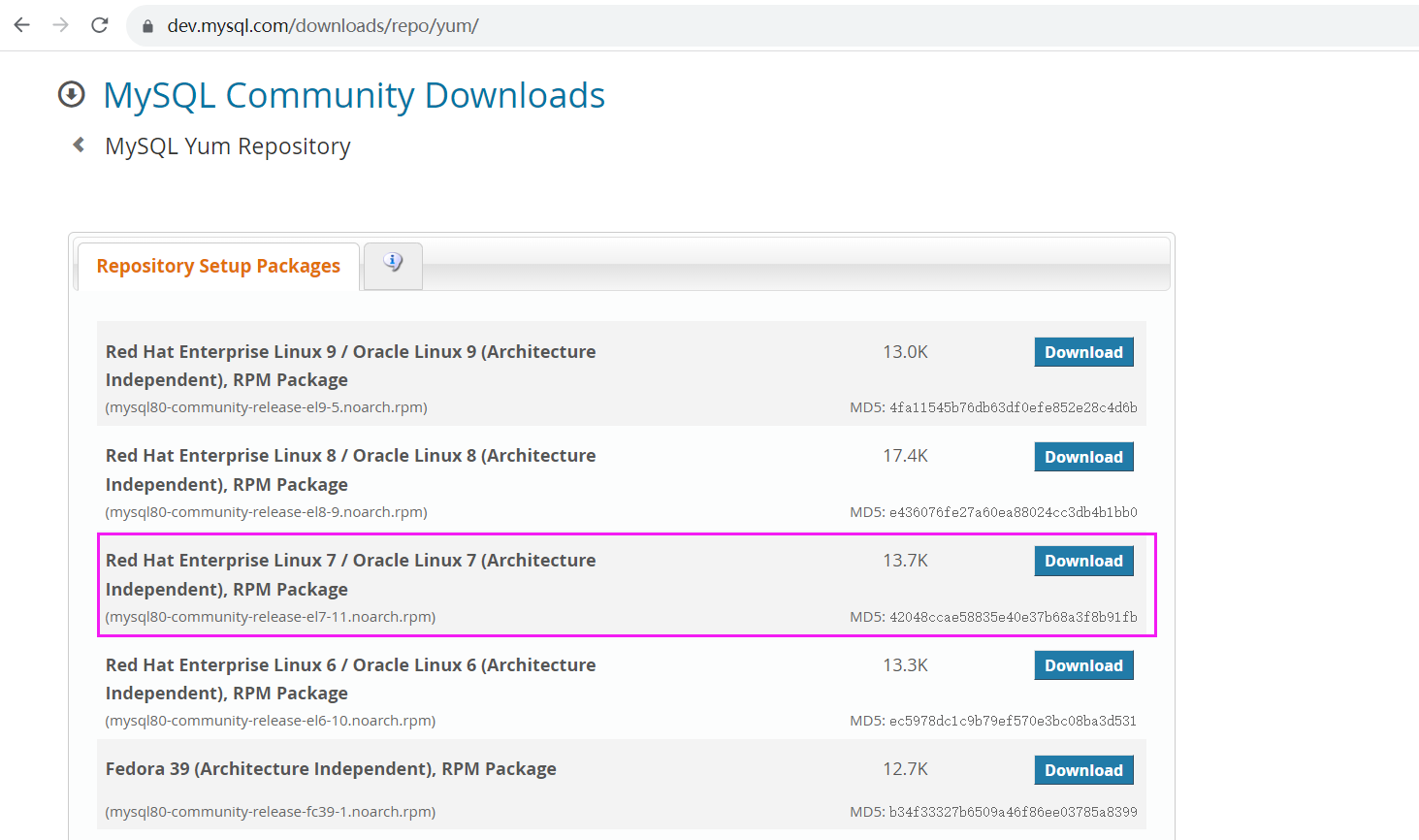The width and height of the screenshot is (1419, 840).
Task: Click the MD5 value 4fa11545b76db63df0efe852e28c4d6b
Action: click(x=1014, y=407)
